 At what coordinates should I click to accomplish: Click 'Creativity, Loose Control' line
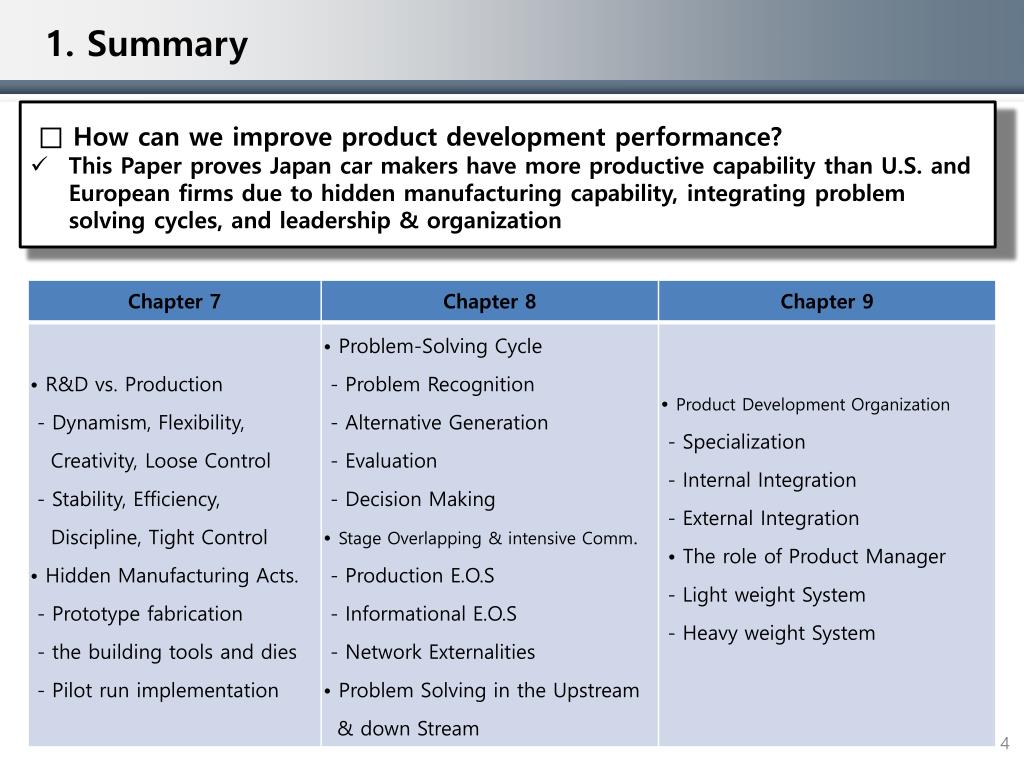point(161,460)
